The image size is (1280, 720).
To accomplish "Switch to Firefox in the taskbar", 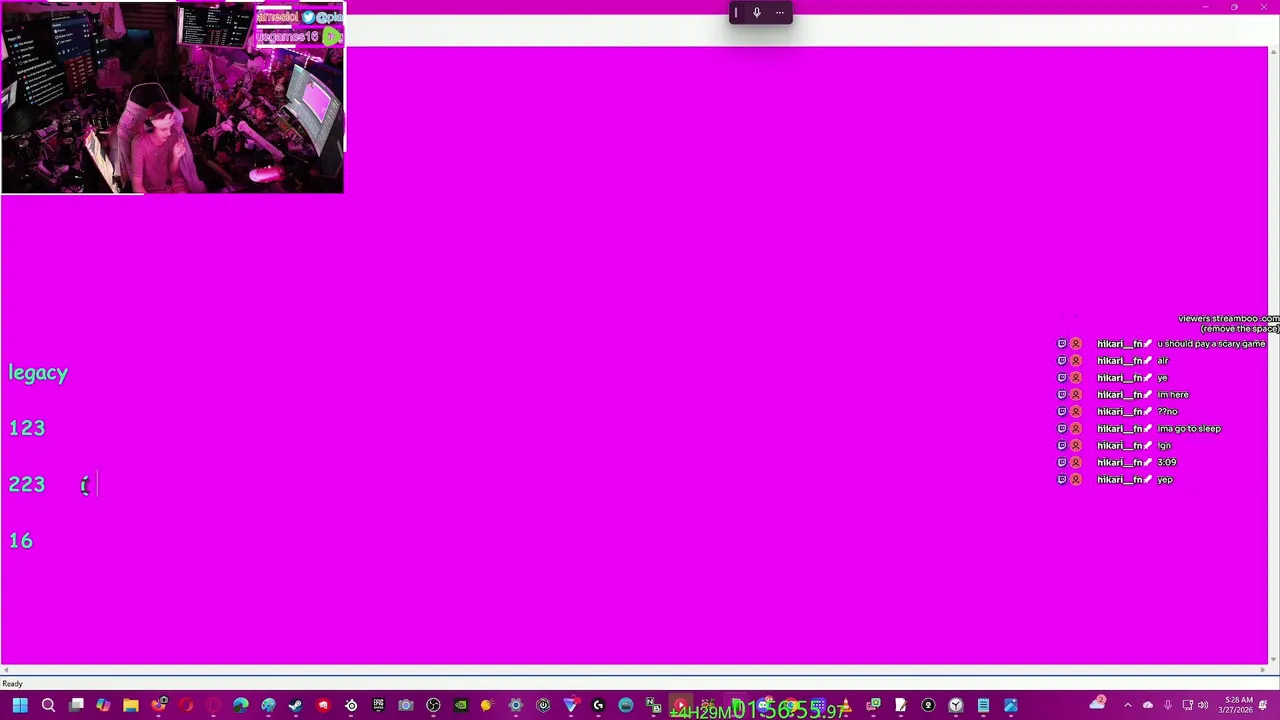I will point(159,706).
